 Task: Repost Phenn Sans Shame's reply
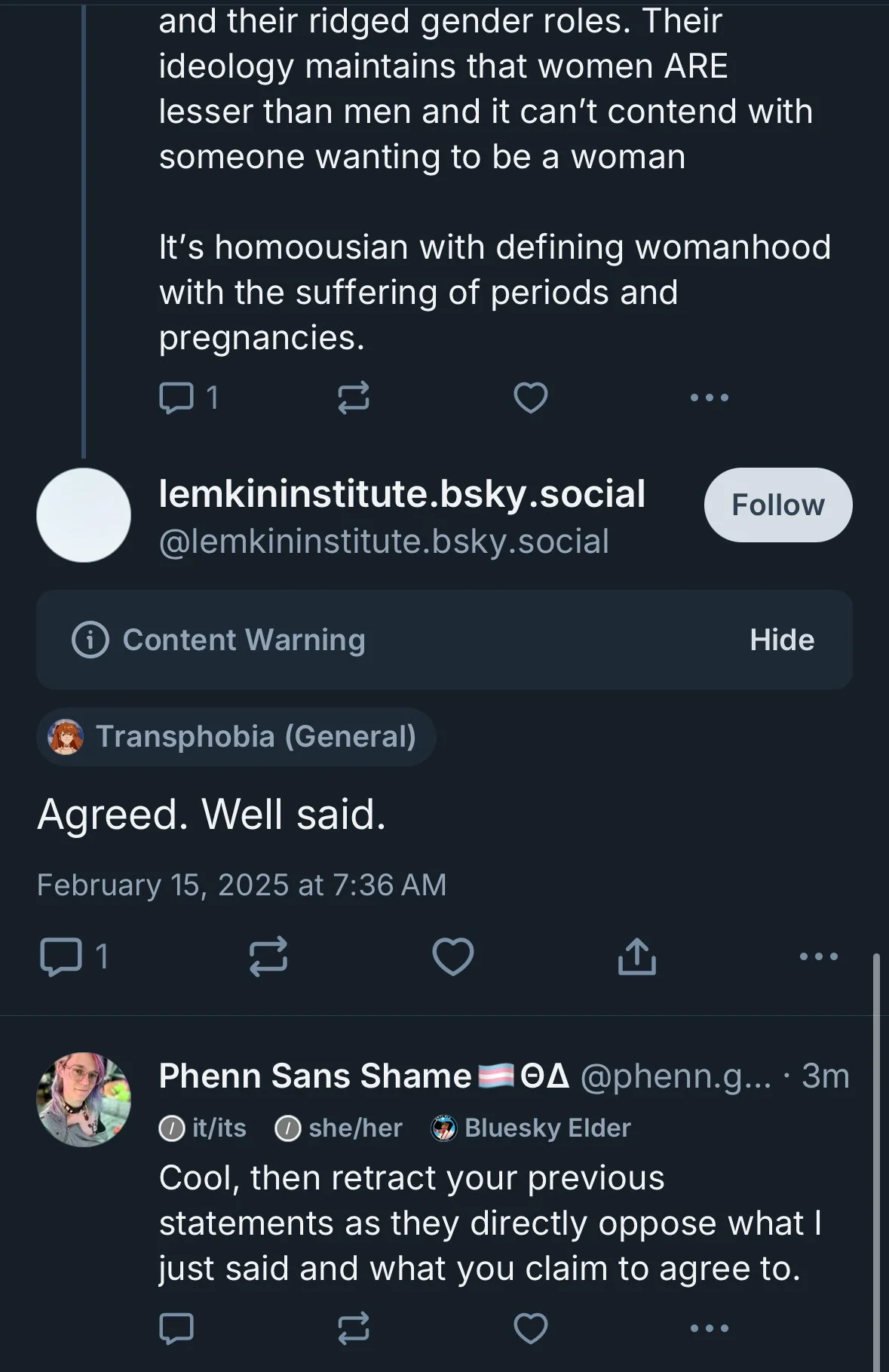tap(353, 1328)
